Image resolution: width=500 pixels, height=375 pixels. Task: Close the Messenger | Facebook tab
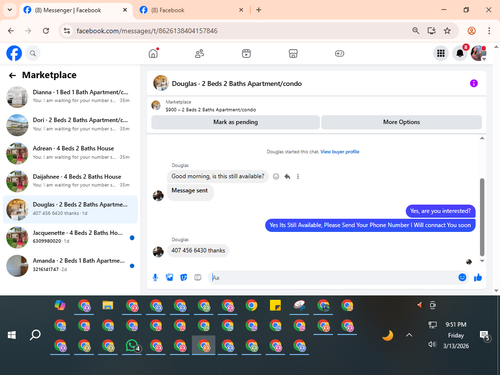point(125,10)
